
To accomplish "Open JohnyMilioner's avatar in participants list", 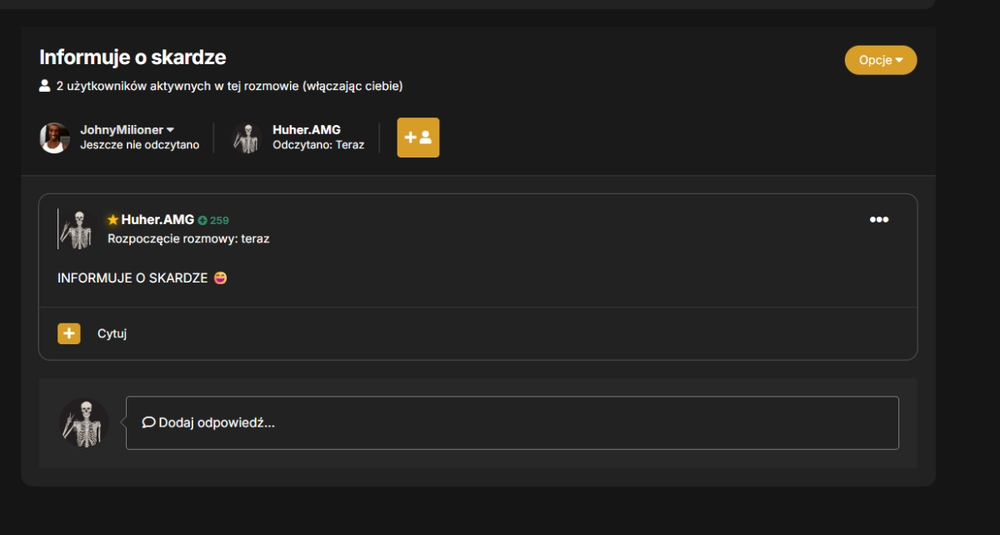I will click(55, 138).
